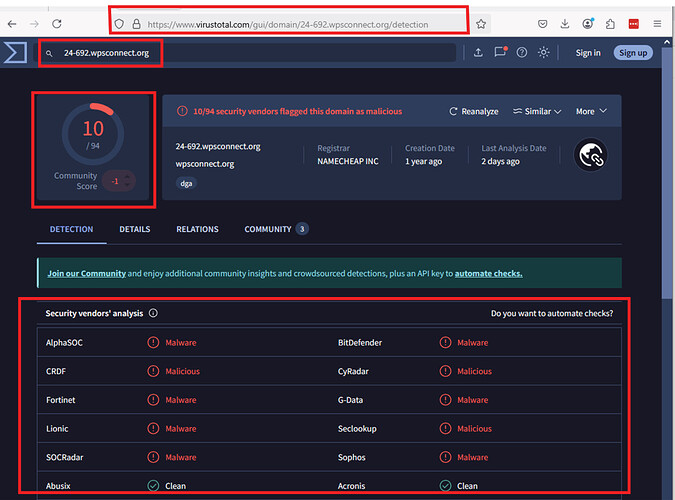Click the G-Data Malware result
Image resolution: width=675 pixels, height=500 pixels.
tap(473, 400)
